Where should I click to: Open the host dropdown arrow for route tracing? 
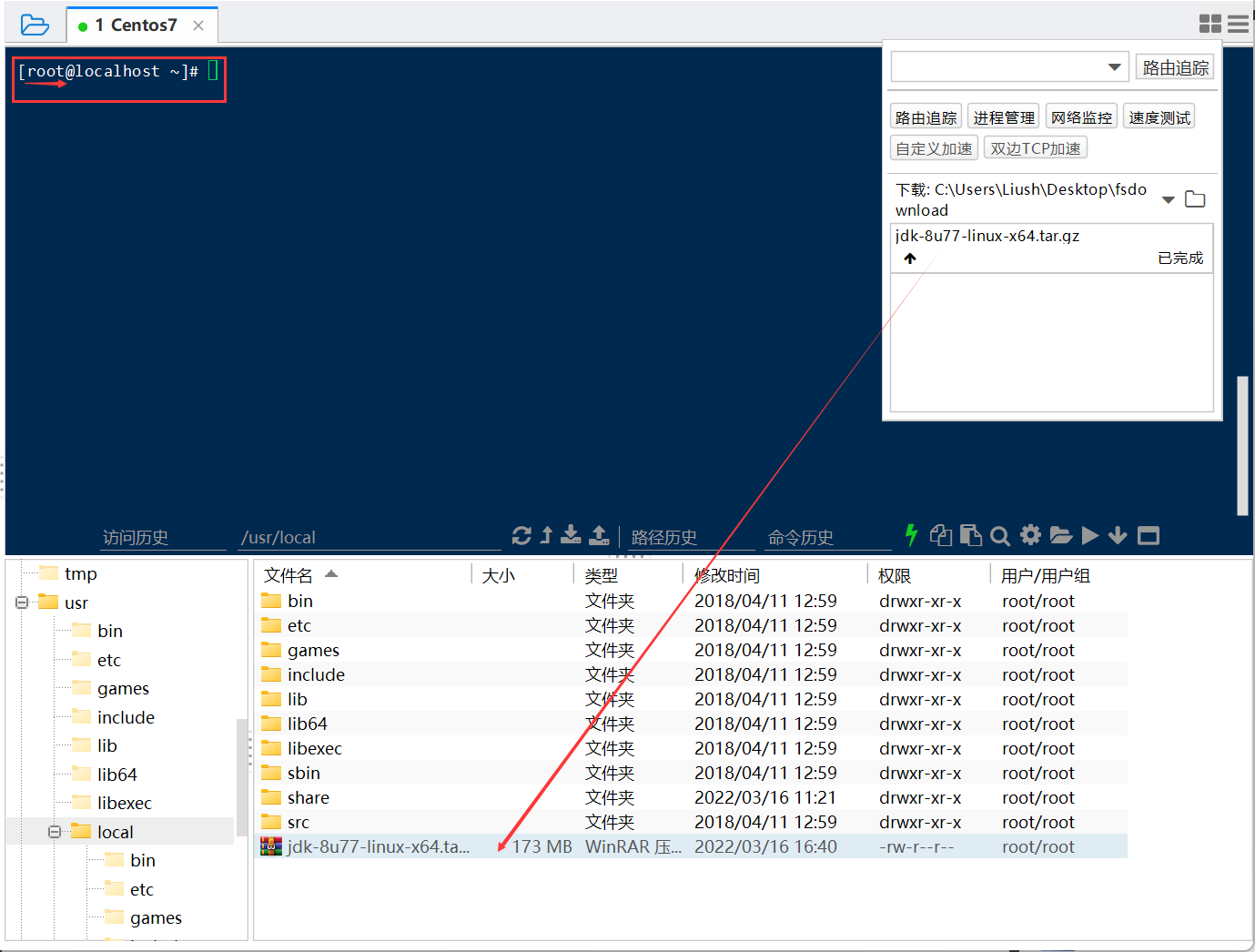[1114, 66]
